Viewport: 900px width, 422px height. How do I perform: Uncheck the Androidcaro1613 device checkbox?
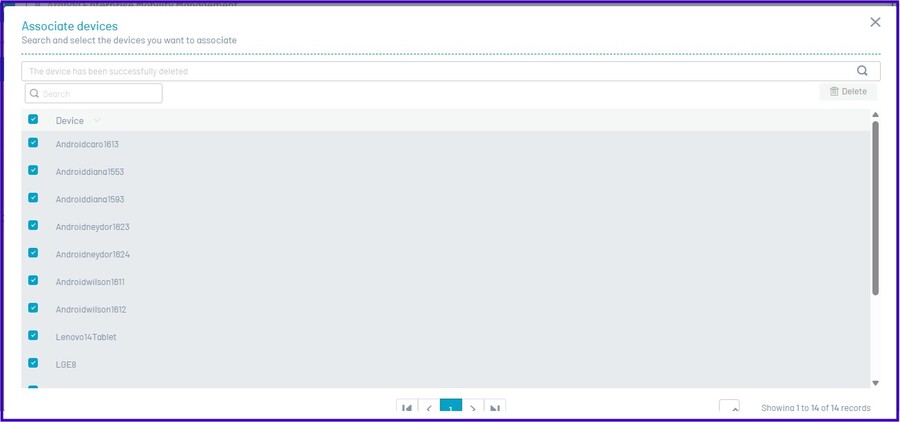[x=33, y=143]
